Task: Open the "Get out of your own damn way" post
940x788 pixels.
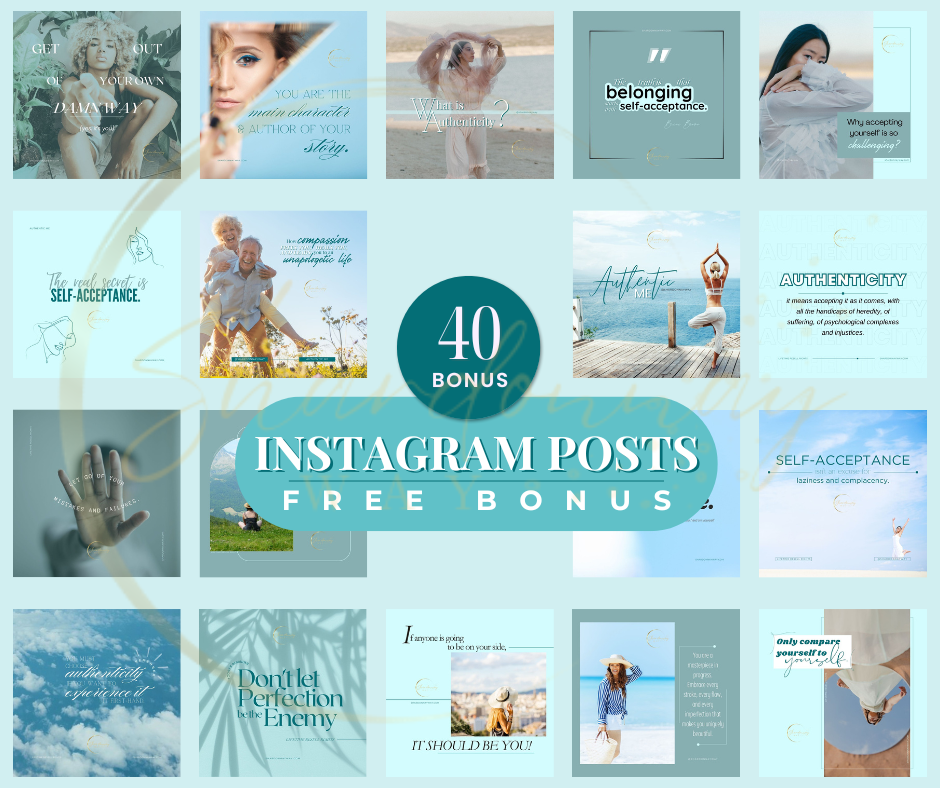Action: pos(97,95)
